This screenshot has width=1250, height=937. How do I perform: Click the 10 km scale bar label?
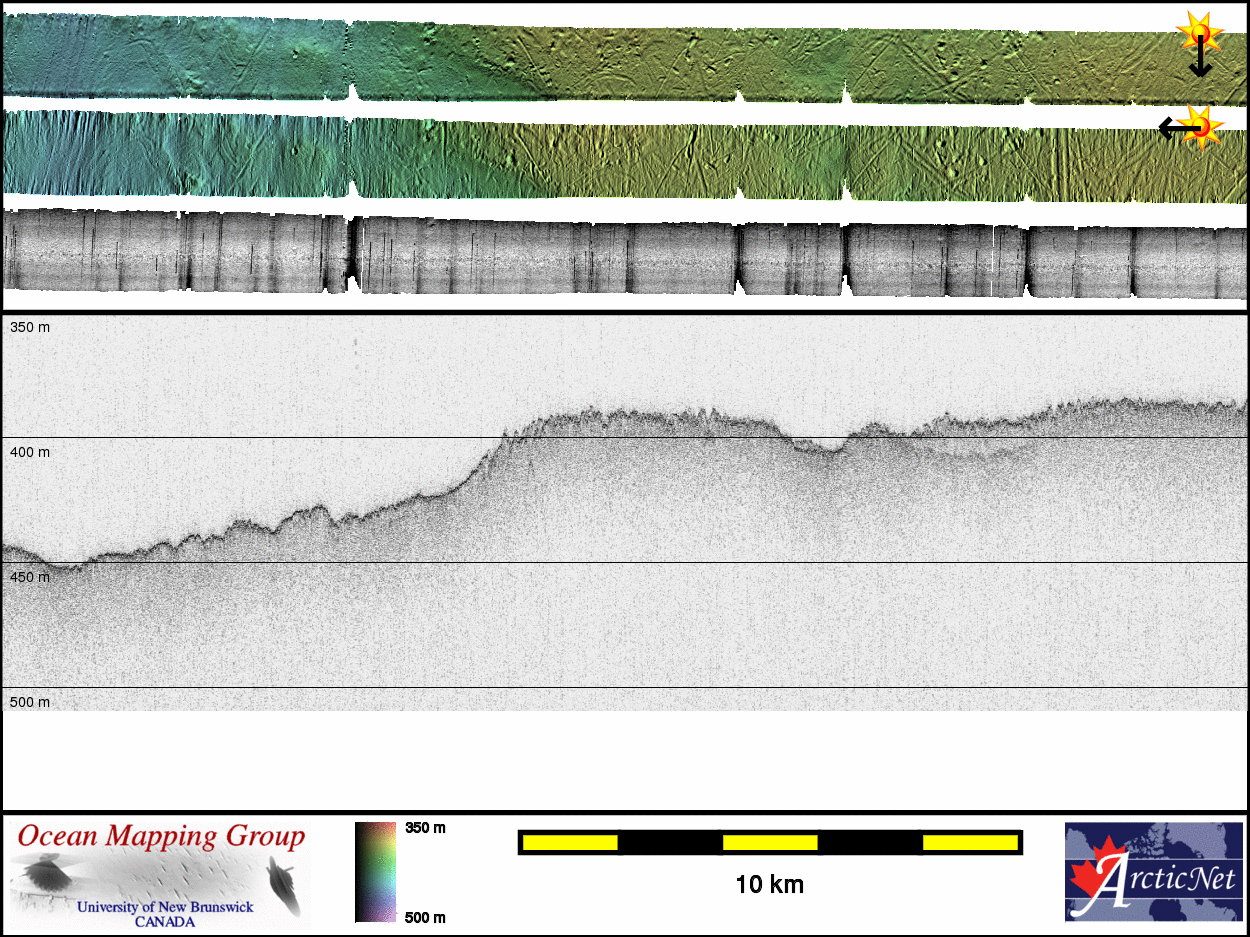(x=769, y=884)
